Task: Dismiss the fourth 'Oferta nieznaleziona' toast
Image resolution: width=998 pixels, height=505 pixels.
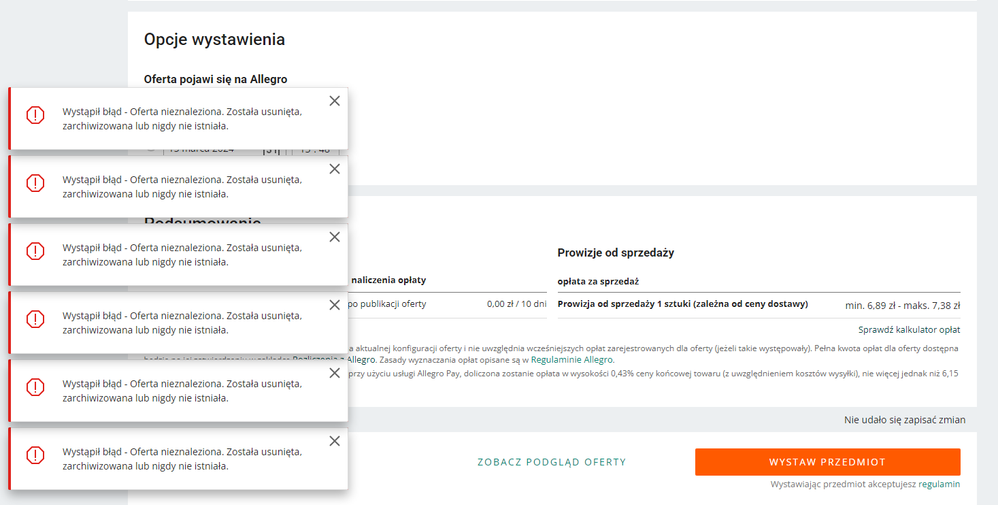Action: (335, 306)
